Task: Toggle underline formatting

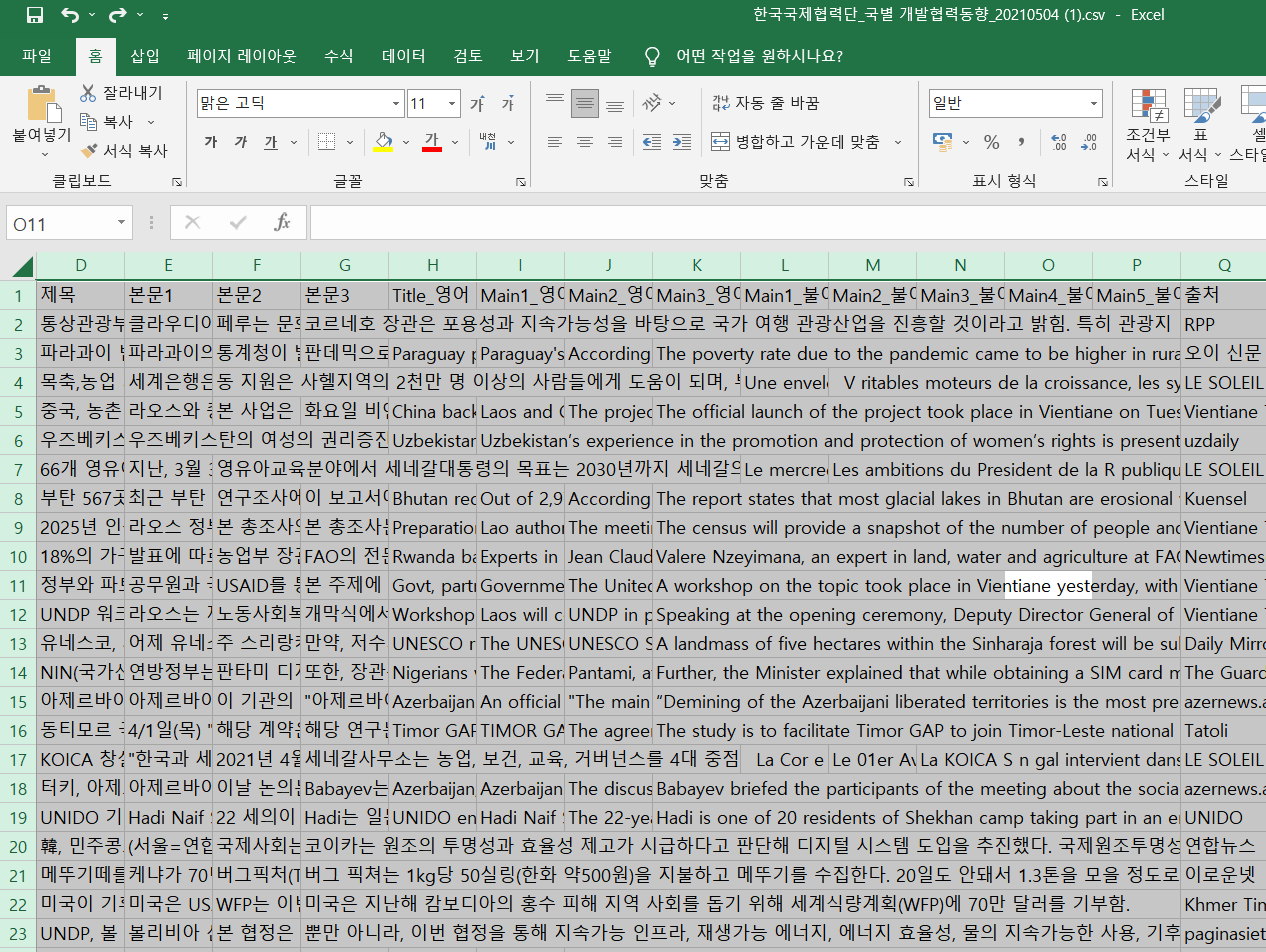Action: pos(271,142)
